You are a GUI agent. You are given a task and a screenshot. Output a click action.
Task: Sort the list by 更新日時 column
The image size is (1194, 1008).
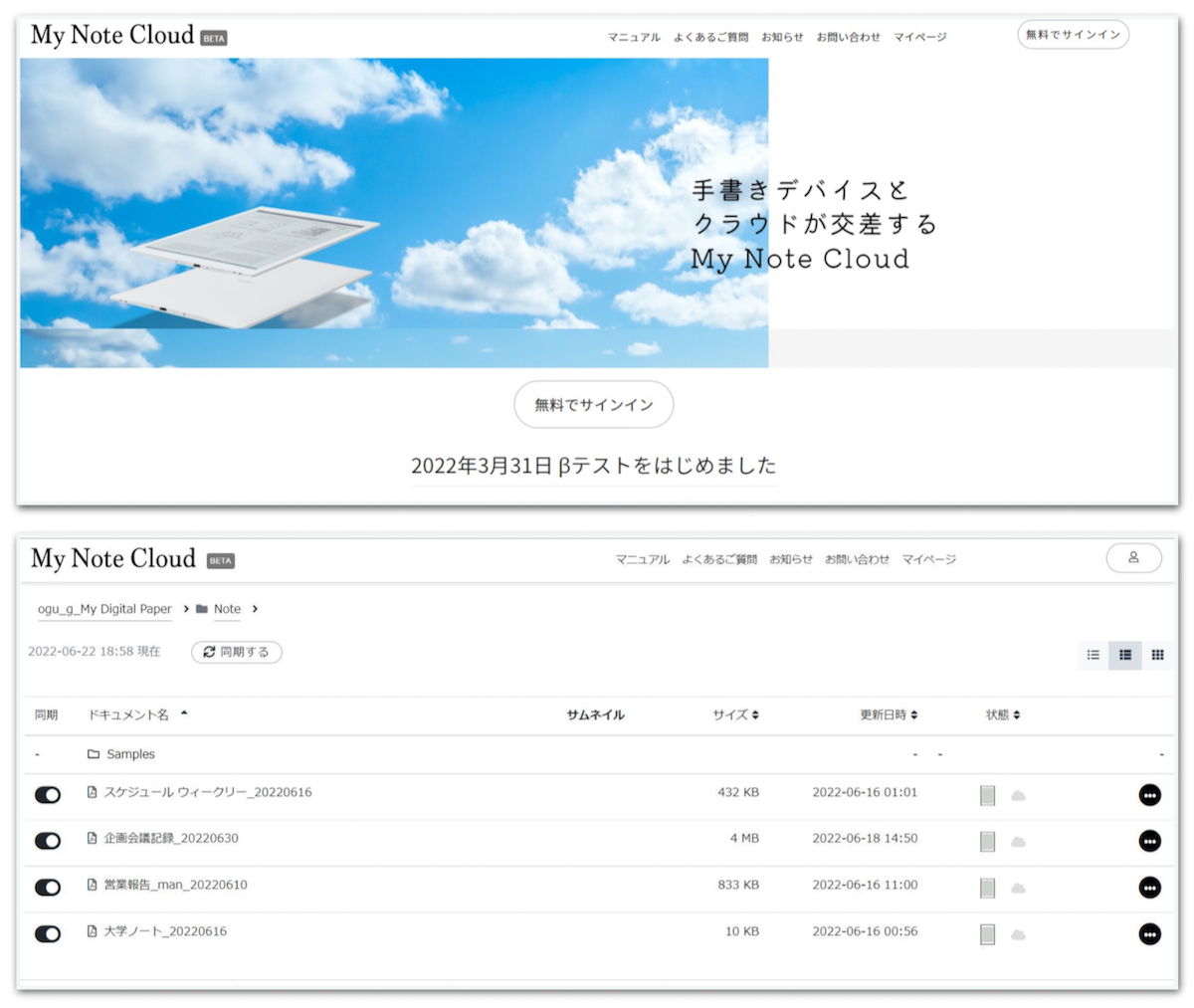click(889, 714)
